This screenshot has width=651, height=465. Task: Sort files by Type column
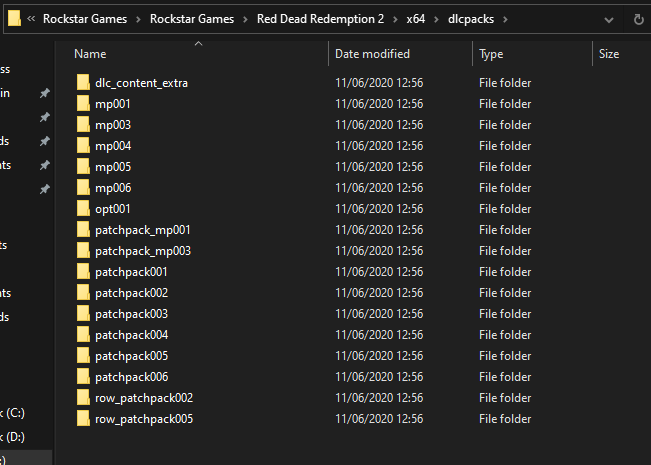(491, 54)
